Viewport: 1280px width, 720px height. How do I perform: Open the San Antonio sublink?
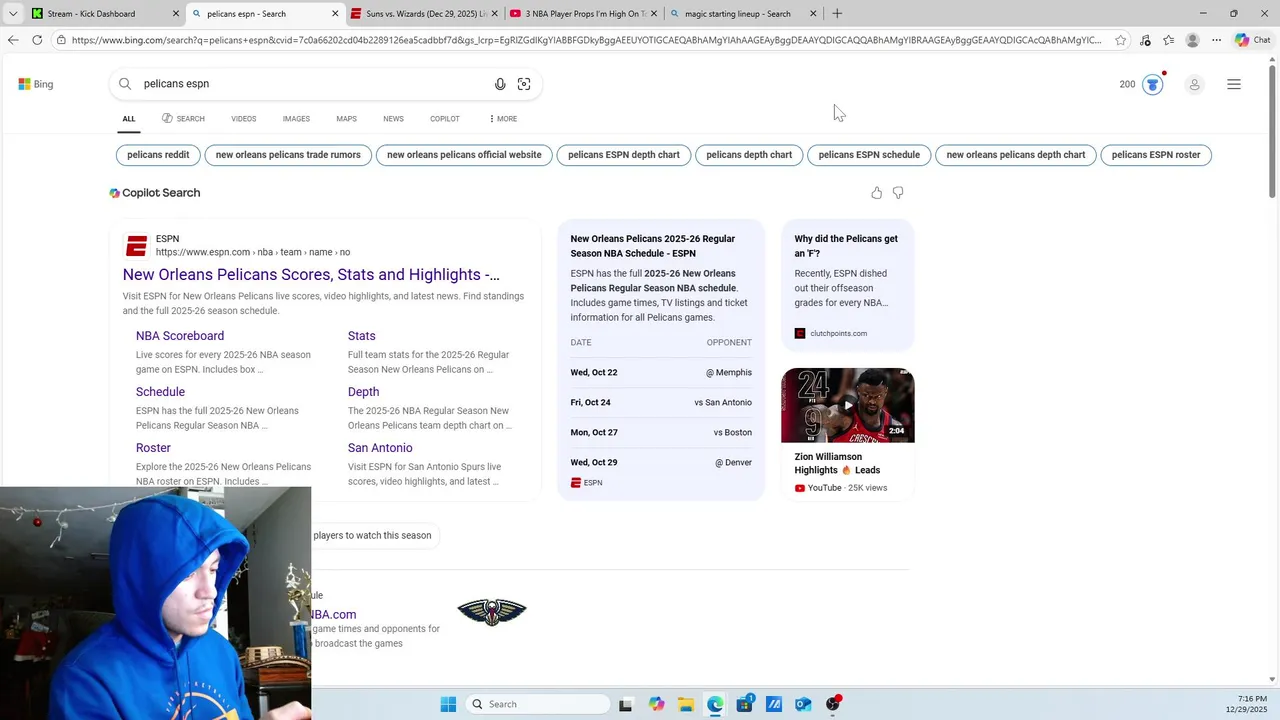(x=380, y=448)
